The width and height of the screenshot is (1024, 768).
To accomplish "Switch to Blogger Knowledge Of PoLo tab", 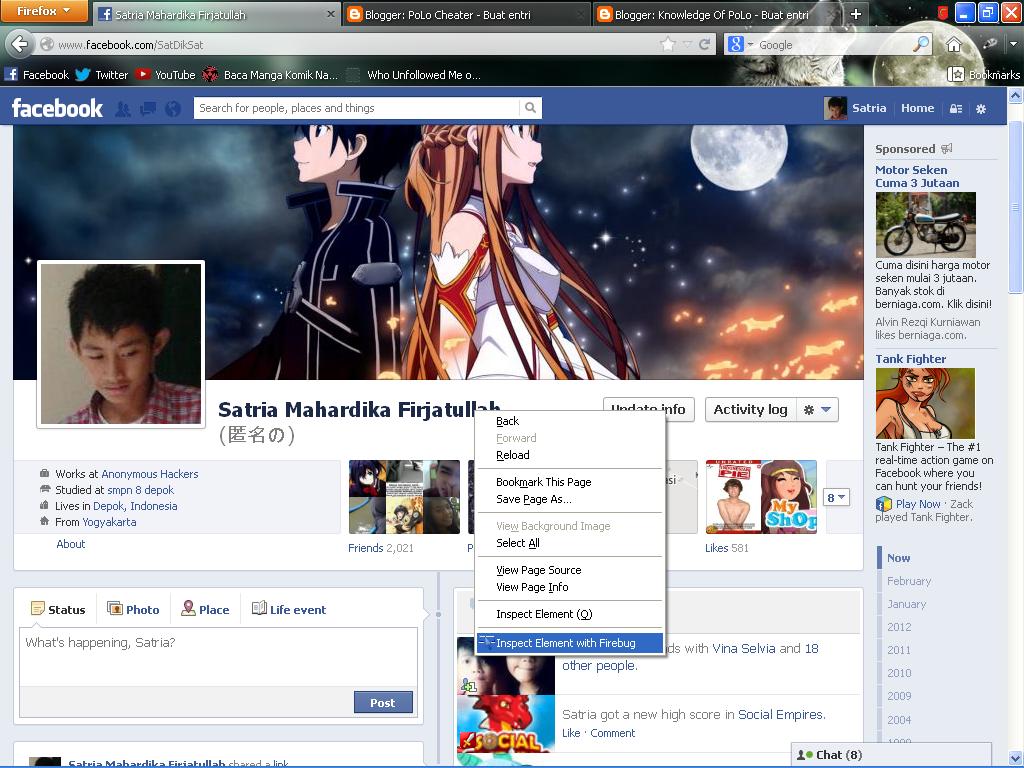I will tap(716, 14).
